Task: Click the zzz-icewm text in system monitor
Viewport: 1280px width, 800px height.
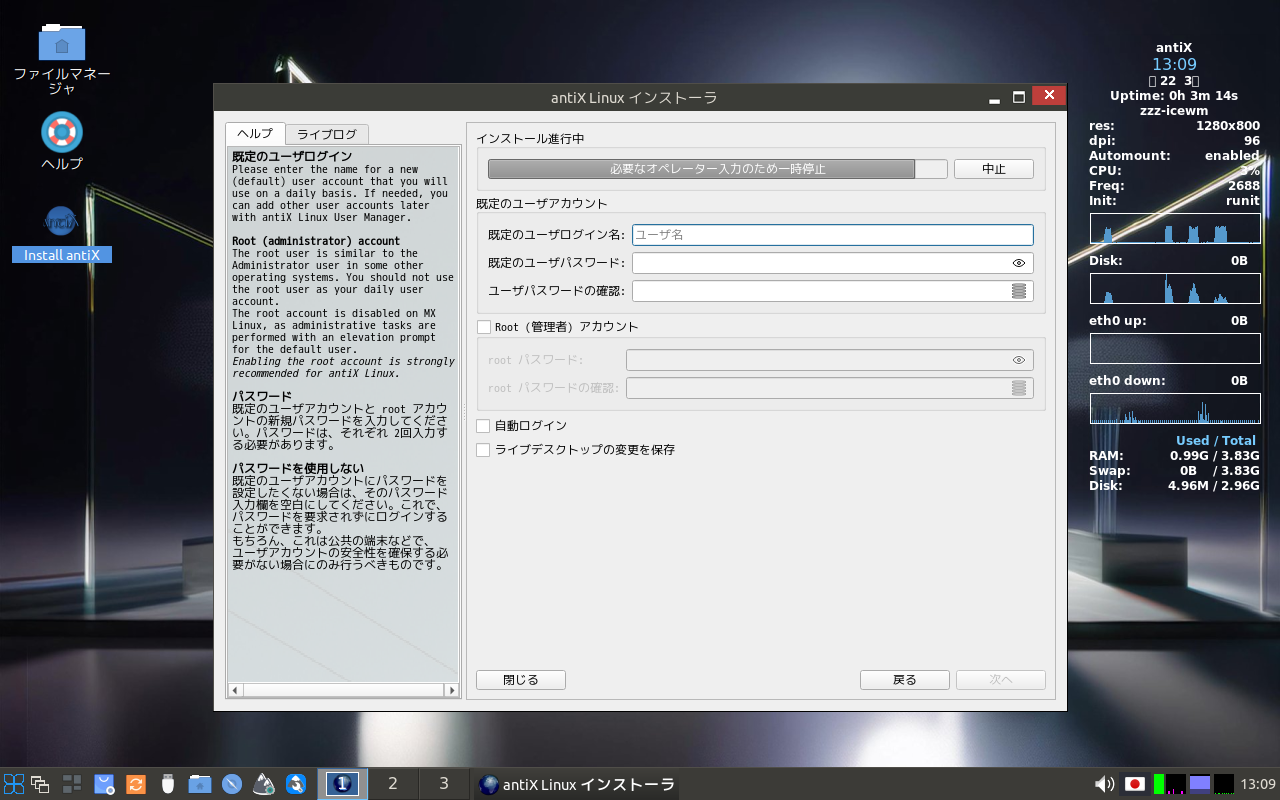Action: tap(1174, 111)
